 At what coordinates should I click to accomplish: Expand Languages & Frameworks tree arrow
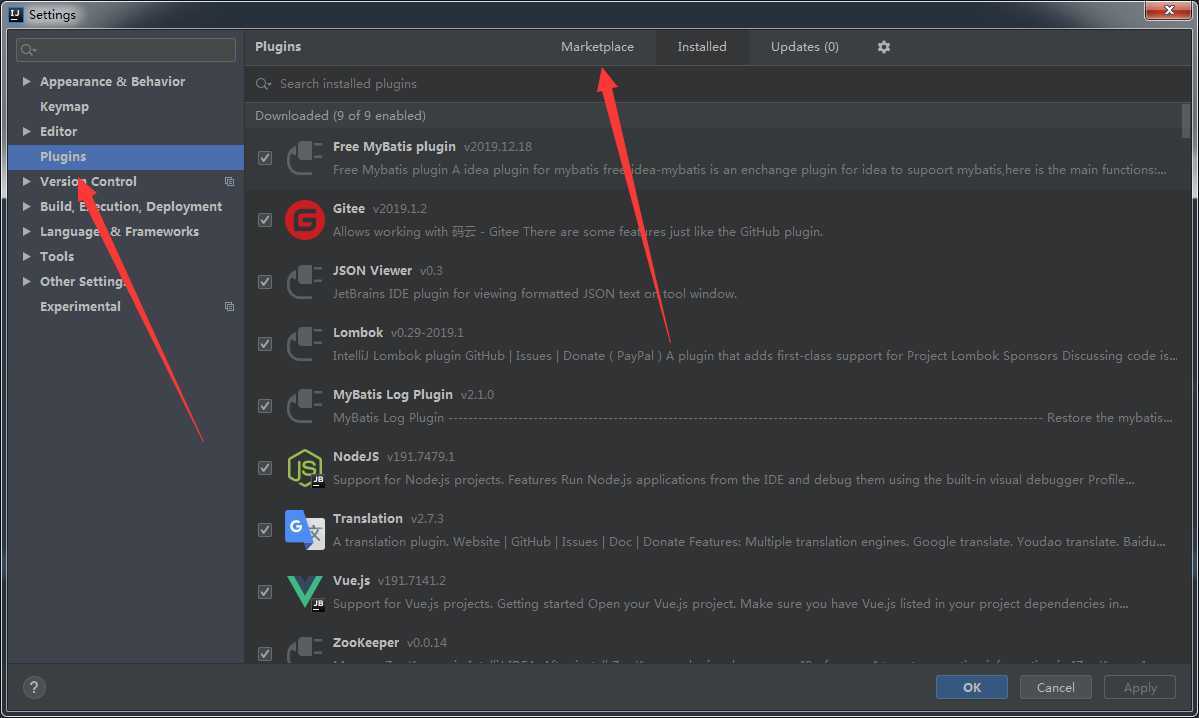26,232
